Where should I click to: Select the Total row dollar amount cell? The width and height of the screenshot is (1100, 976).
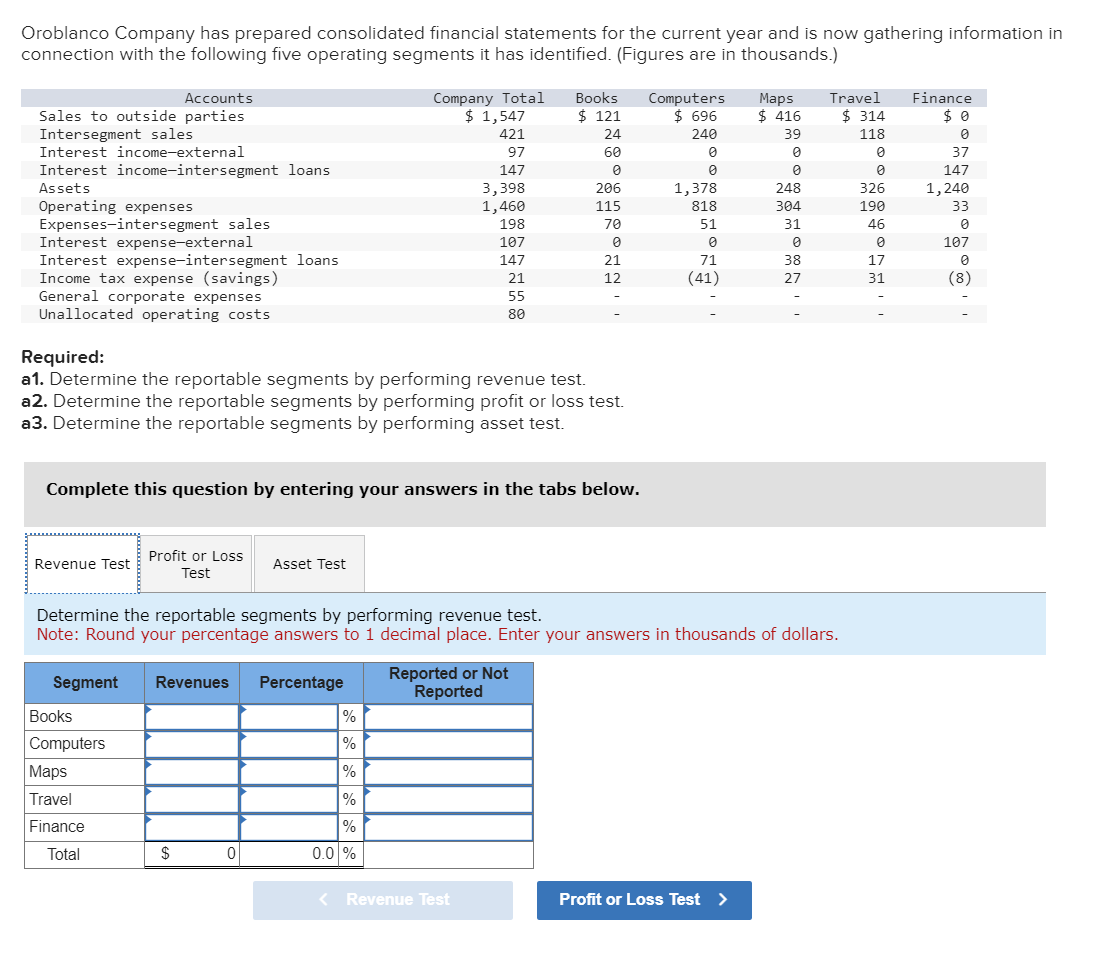pos(192,854)
